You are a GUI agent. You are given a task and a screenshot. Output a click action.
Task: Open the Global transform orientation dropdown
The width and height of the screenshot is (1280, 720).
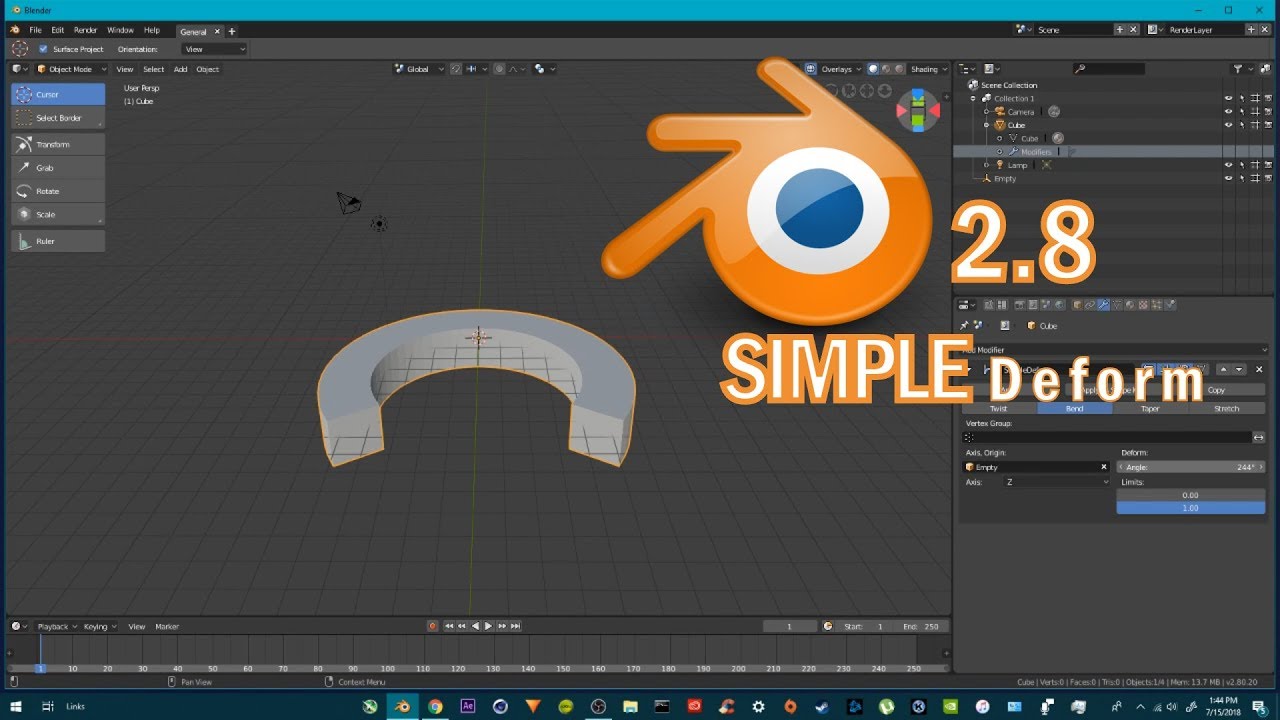pyautogui.click(x=419, y=69)
